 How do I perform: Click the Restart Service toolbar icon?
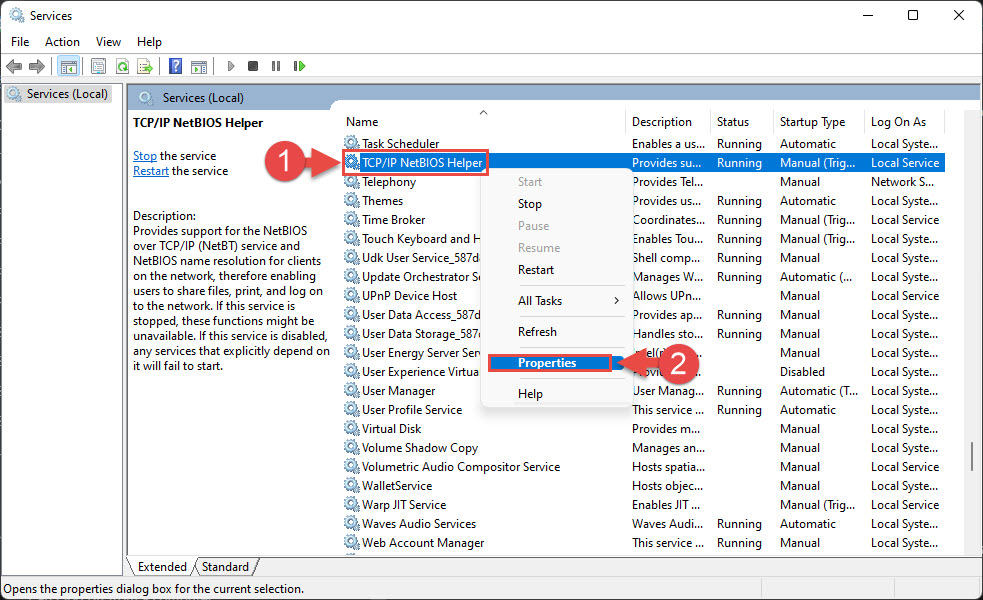(299, 66)
